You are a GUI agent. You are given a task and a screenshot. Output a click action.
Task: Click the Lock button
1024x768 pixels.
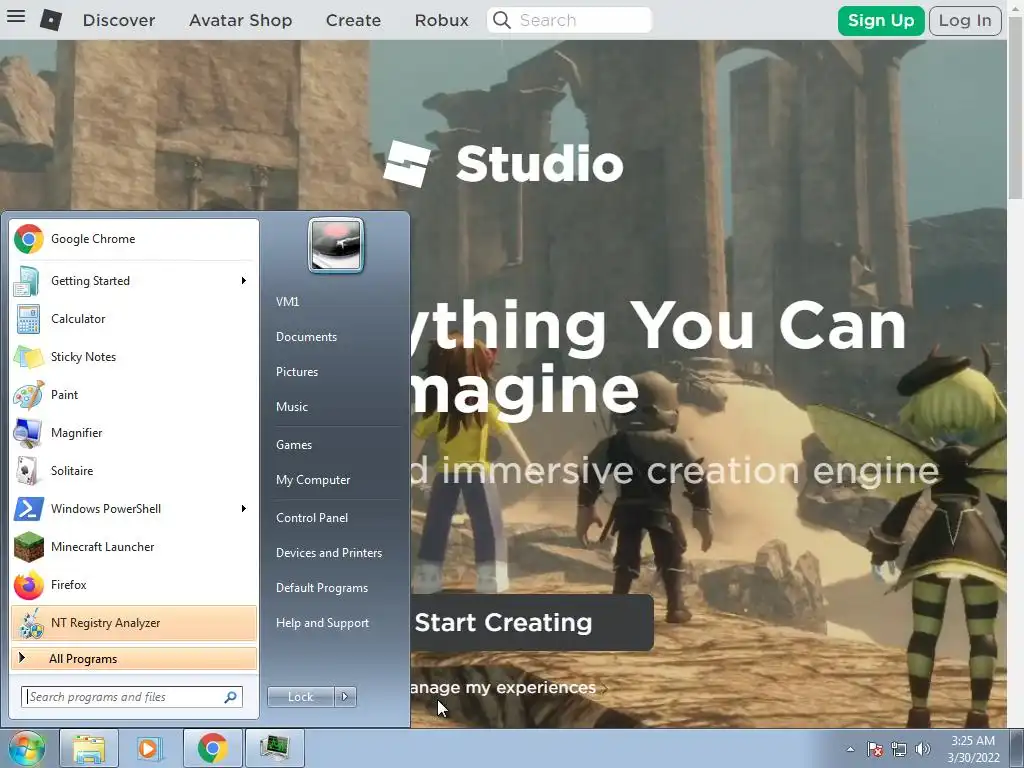pos(300,697)
